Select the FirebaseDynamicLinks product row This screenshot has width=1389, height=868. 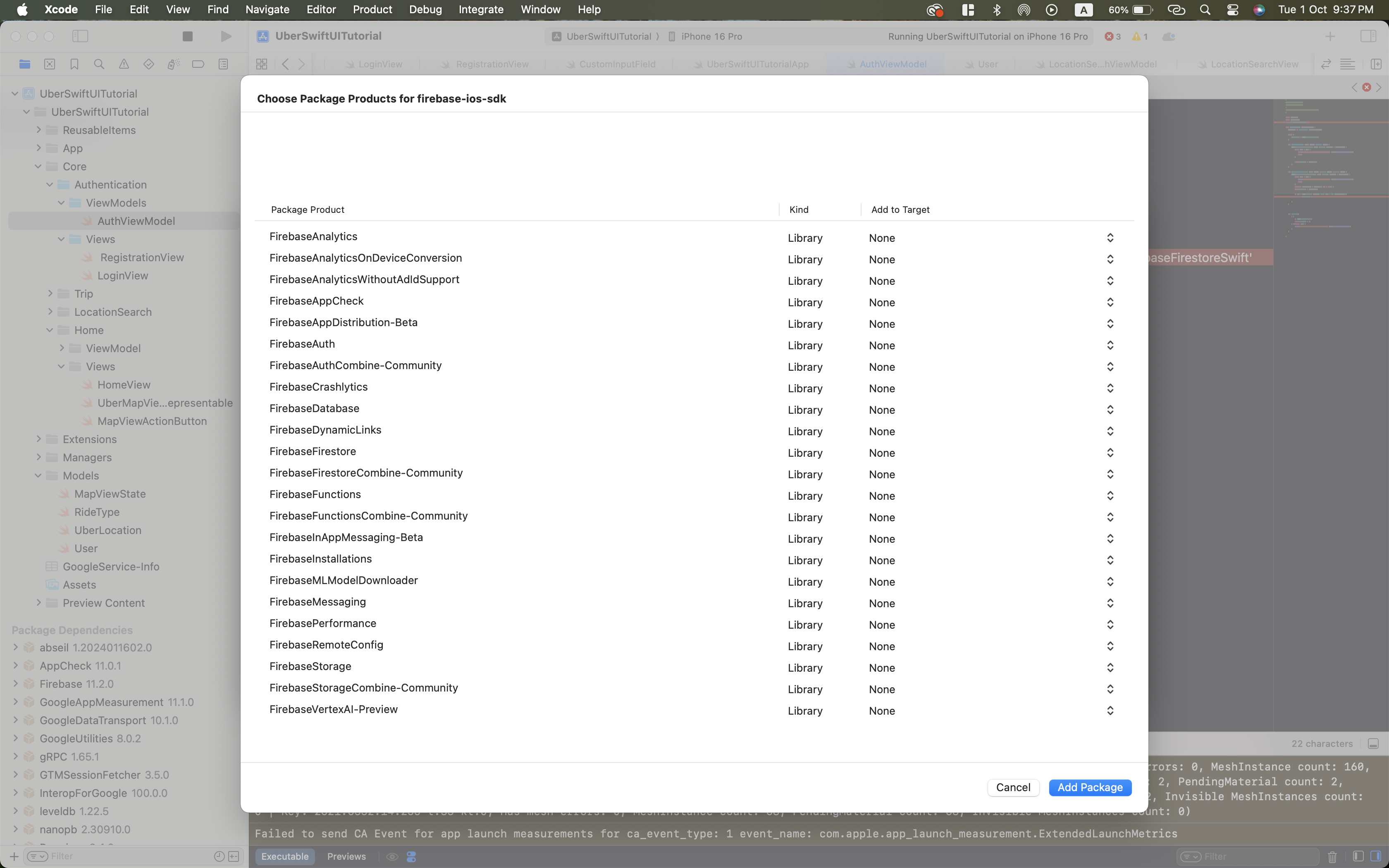point(694,431)
